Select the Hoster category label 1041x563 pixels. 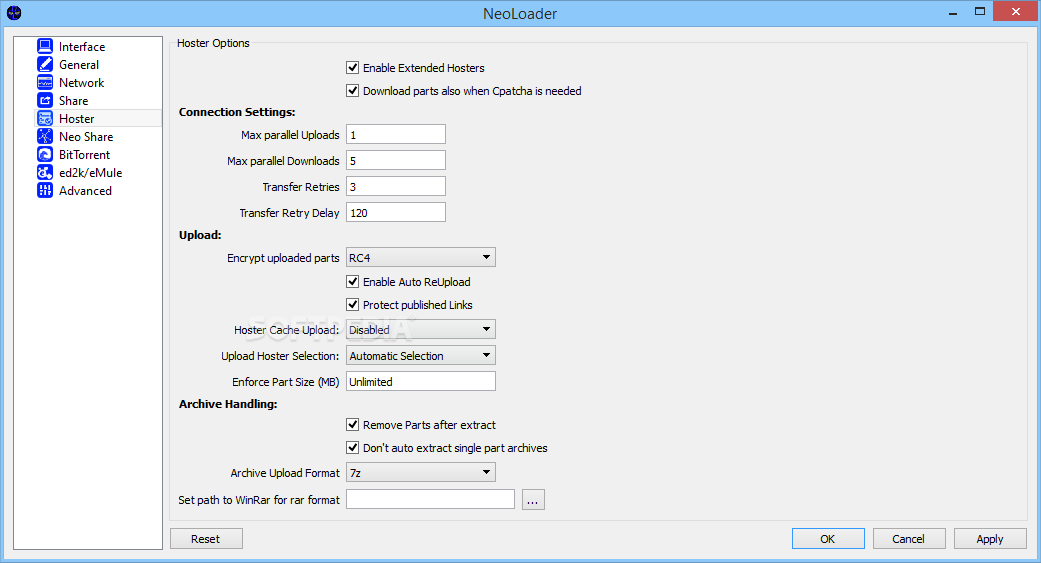[76, 118]
